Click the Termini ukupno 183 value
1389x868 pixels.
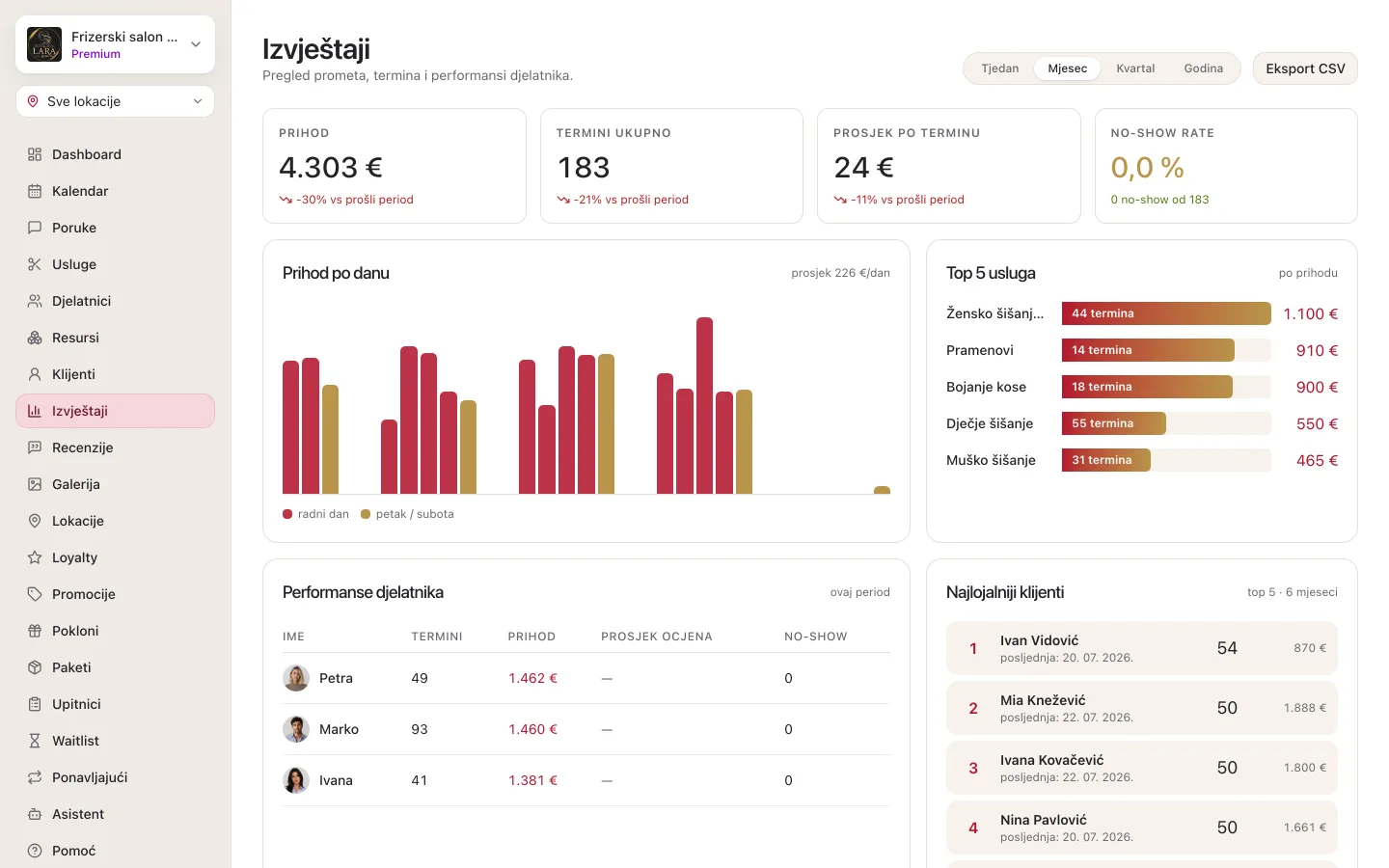tap(584, 168)
